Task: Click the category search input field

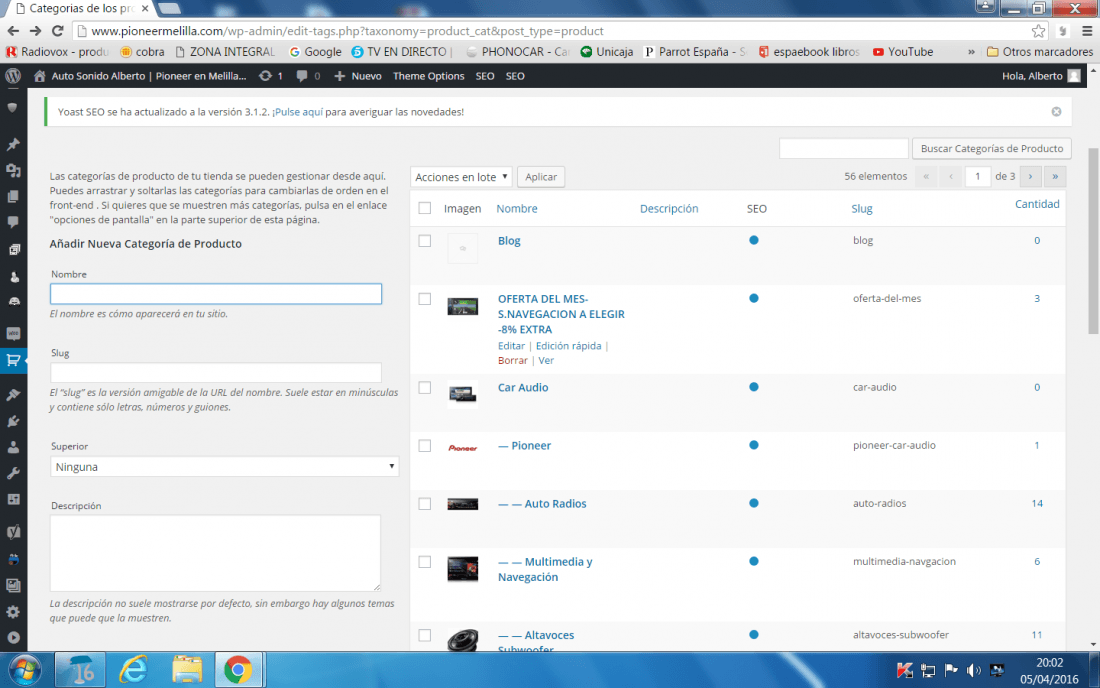Action: click(x=844, y=149)
